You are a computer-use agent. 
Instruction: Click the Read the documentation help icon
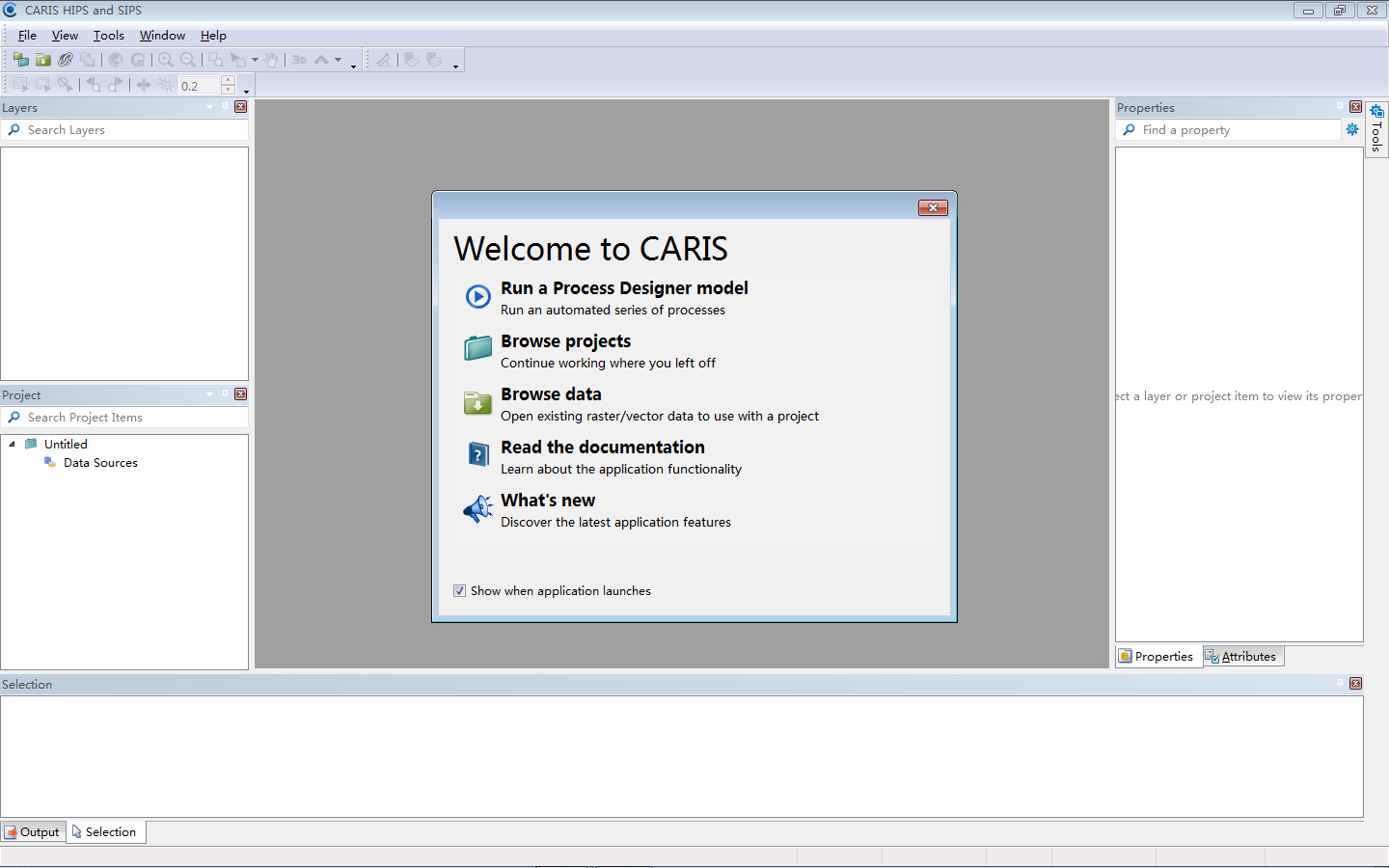(x=478, y=454)
